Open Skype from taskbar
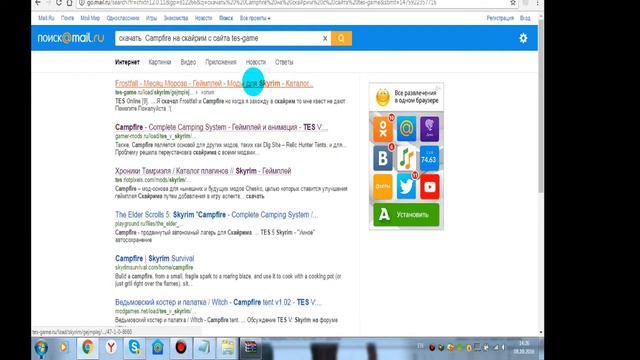This screenshot has width=640, height=360. 134,347
